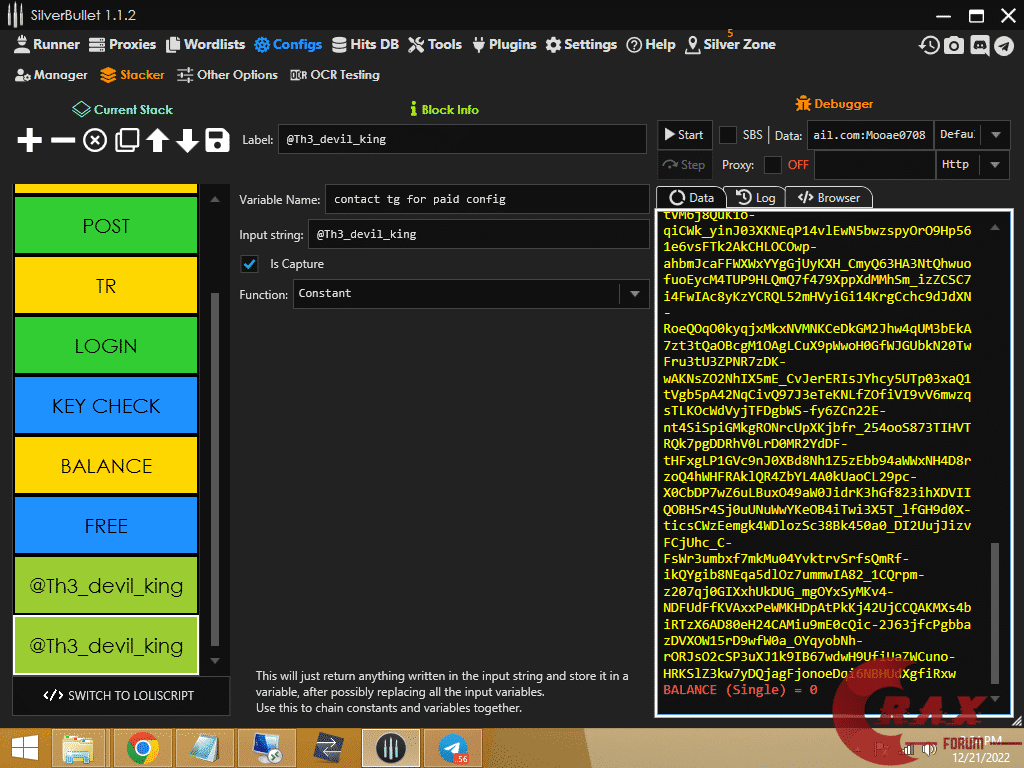Switch to the debugger Log tab
Viewport: 1024px width, 768px height.
[x=756, y=198]
